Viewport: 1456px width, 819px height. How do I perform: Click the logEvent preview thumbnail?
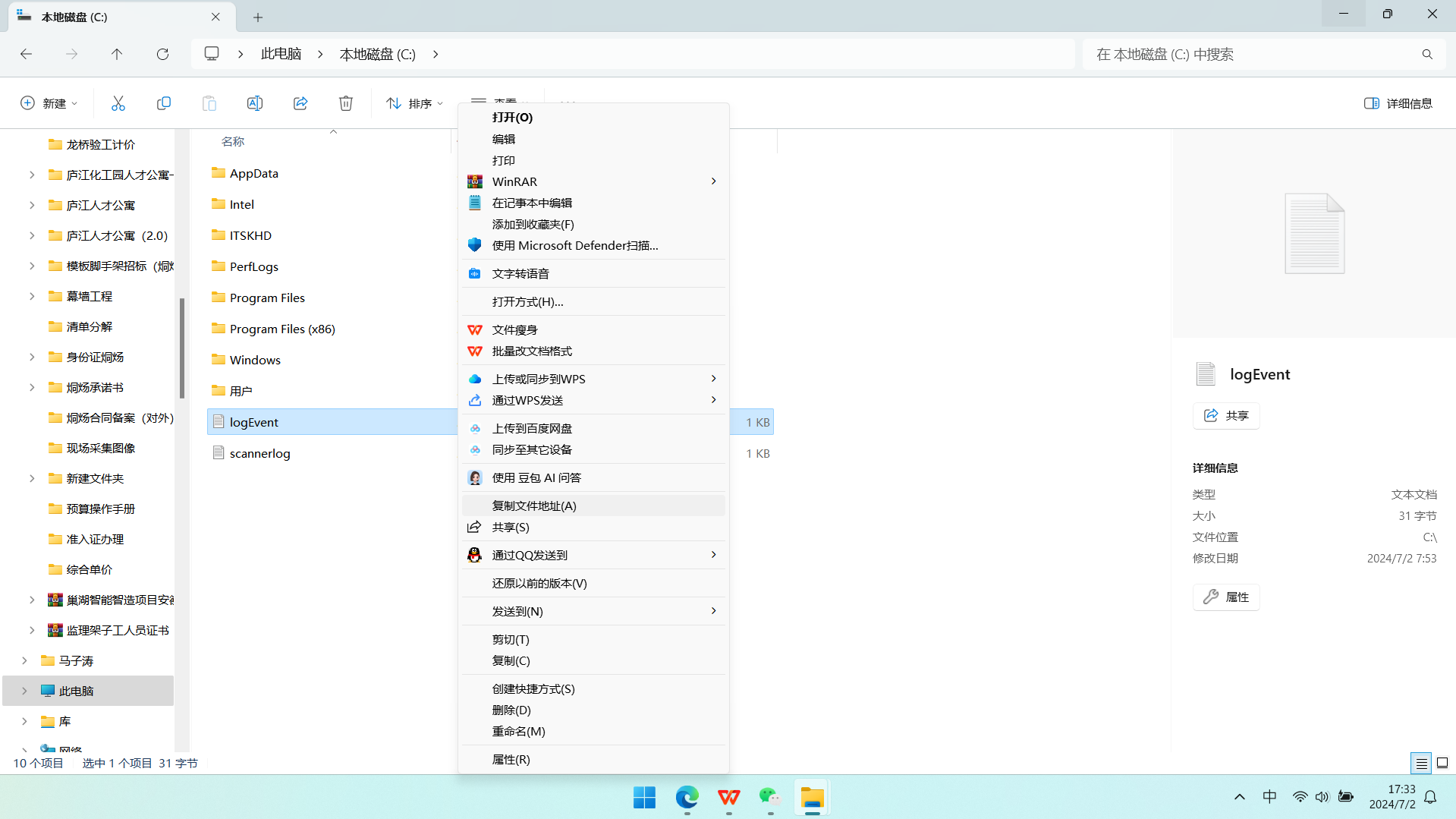click(1314, 233)
